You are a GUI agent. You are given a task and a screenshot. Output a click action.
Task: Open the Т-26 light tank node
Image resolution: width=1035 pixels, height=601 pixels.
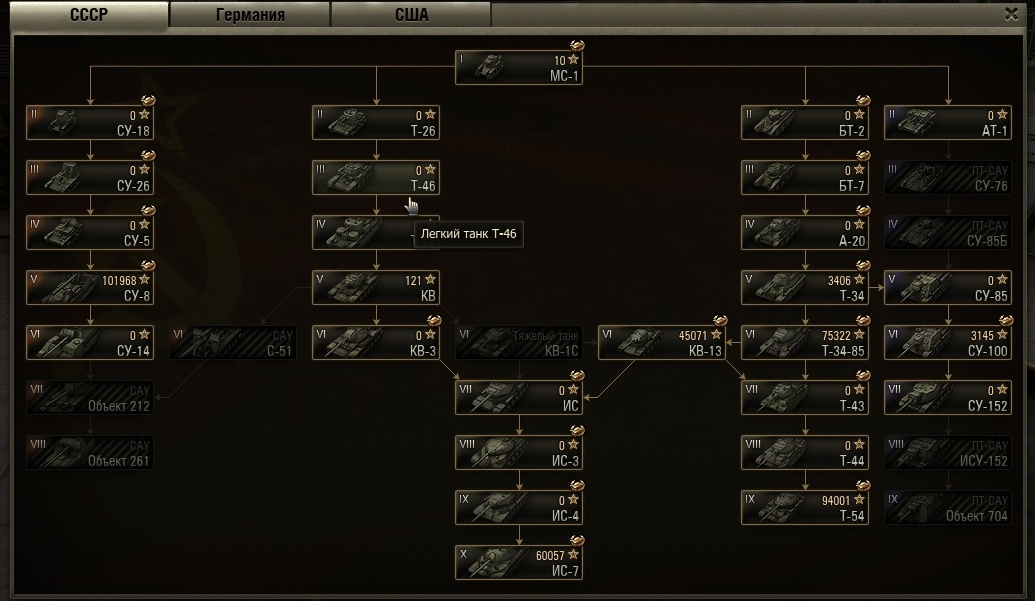[x=376, y=123]
